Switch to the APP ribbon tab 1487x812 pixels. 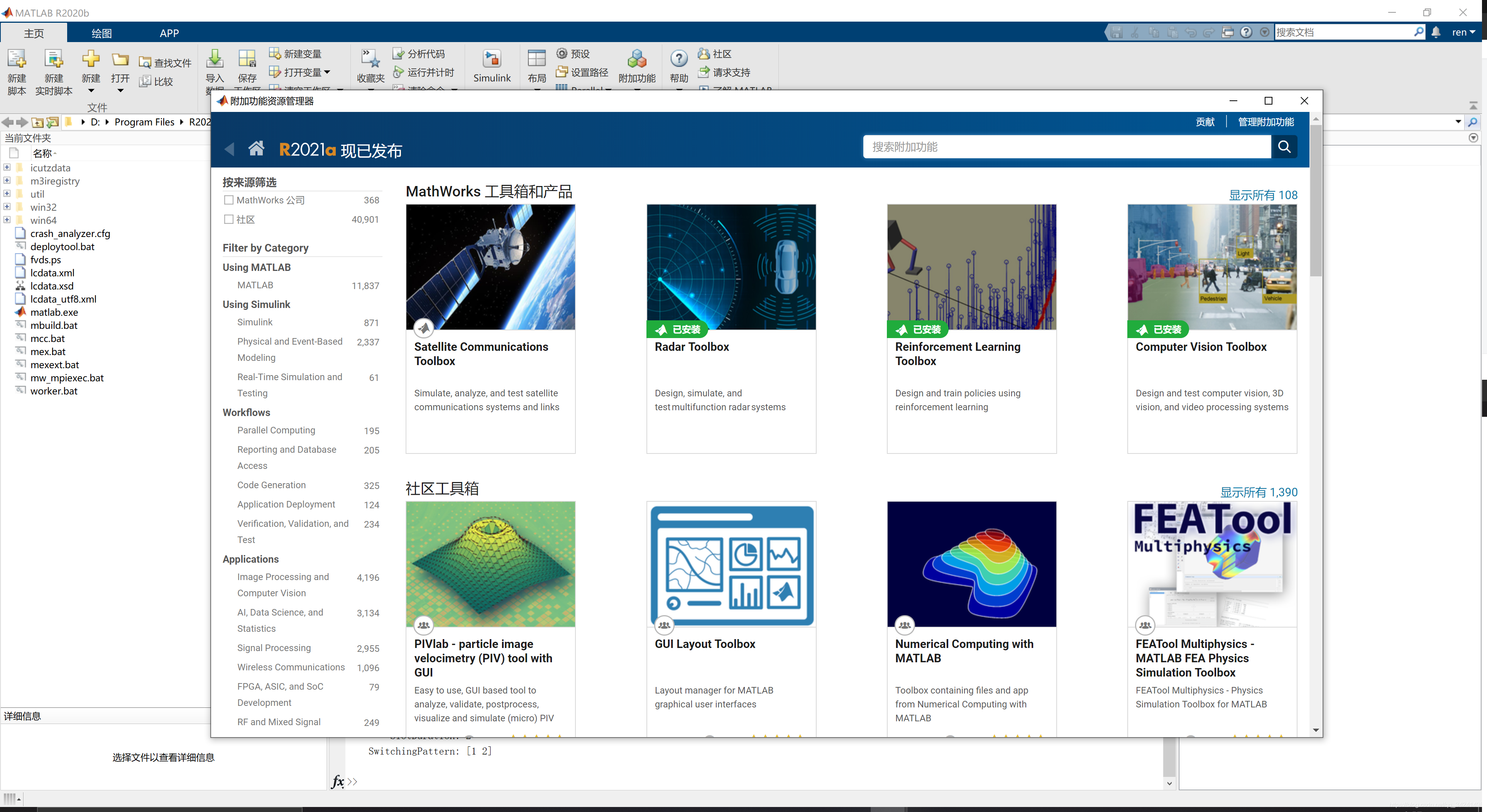pos(169,33)
